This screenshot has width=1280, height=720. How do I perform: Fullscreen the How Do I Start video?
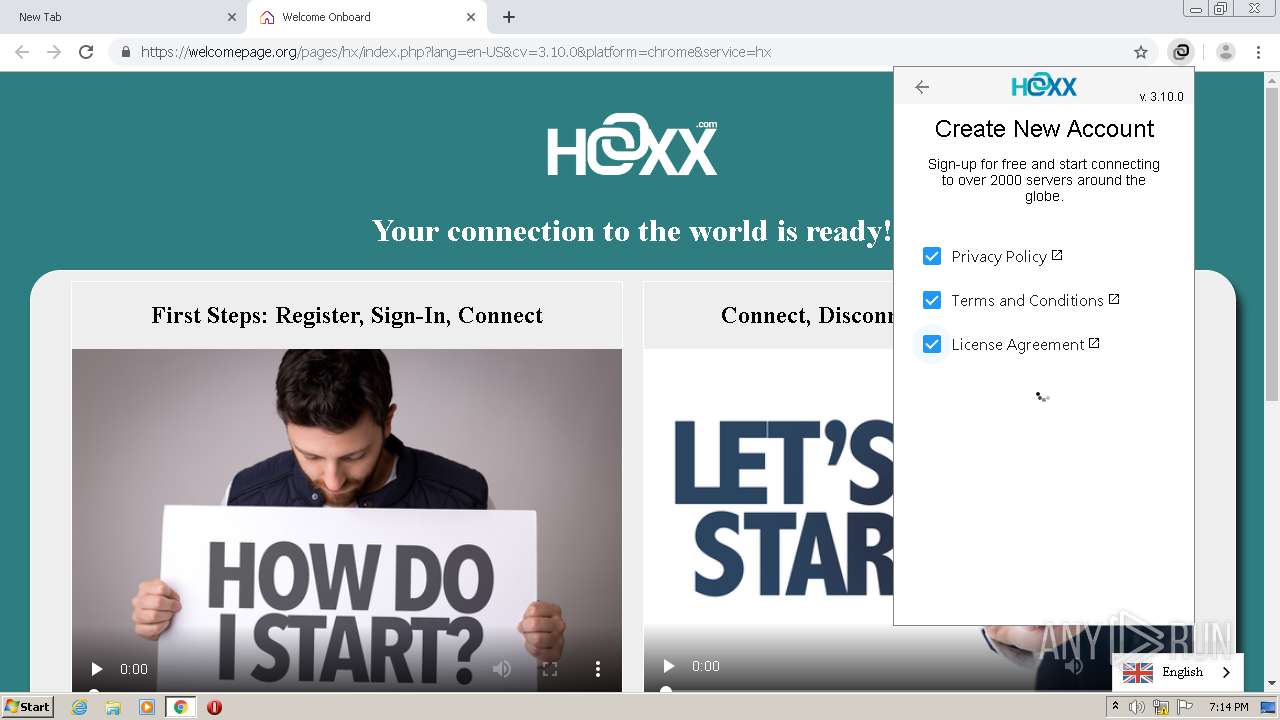[x=549, y=669]
